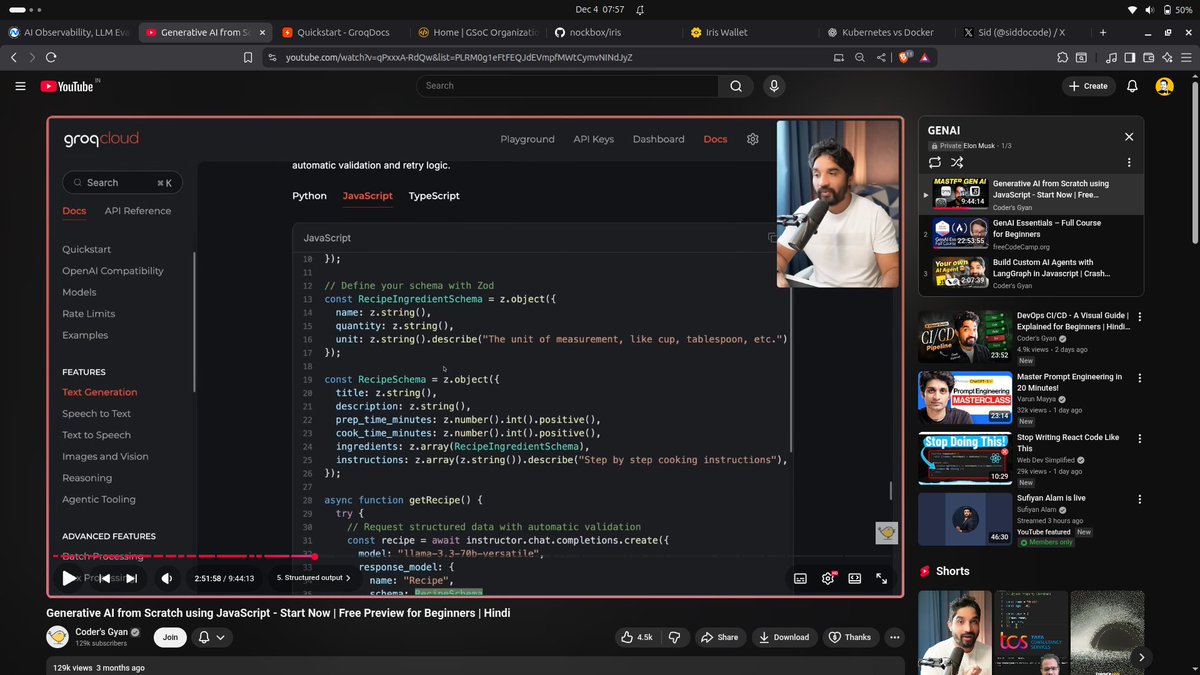This screenshot has width=1200, height=675.
Task: Share the video
Action: pos(720,637)
